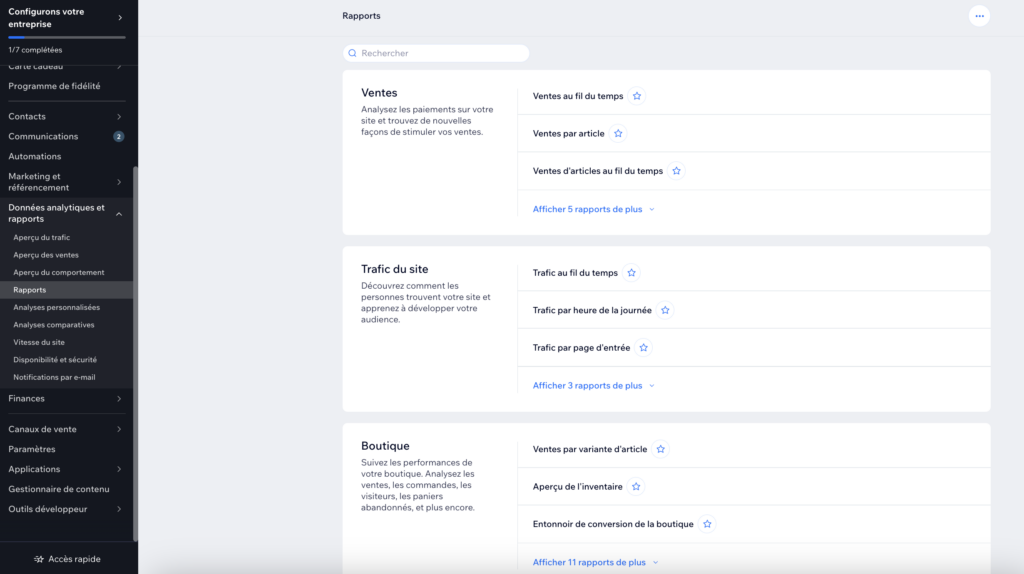Collapse Données analytiques et rapports section
The width and height of the screenshot is (1024, 574).
click(119, 213)
